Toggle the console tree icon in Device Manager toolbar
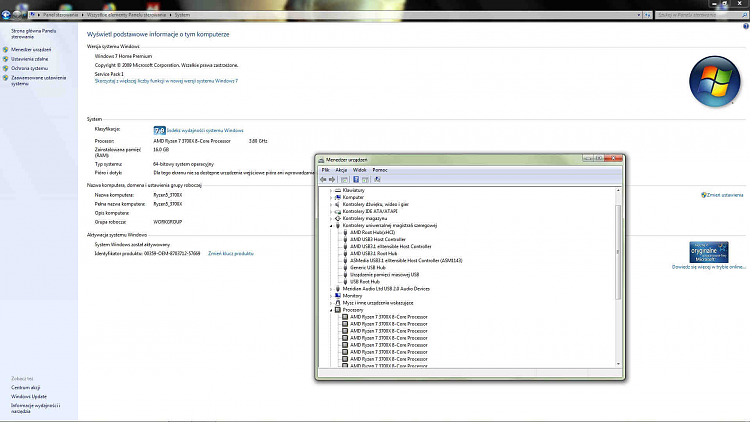Image resolution: width=750 pixels, height=422 pixels. [344, 179]
